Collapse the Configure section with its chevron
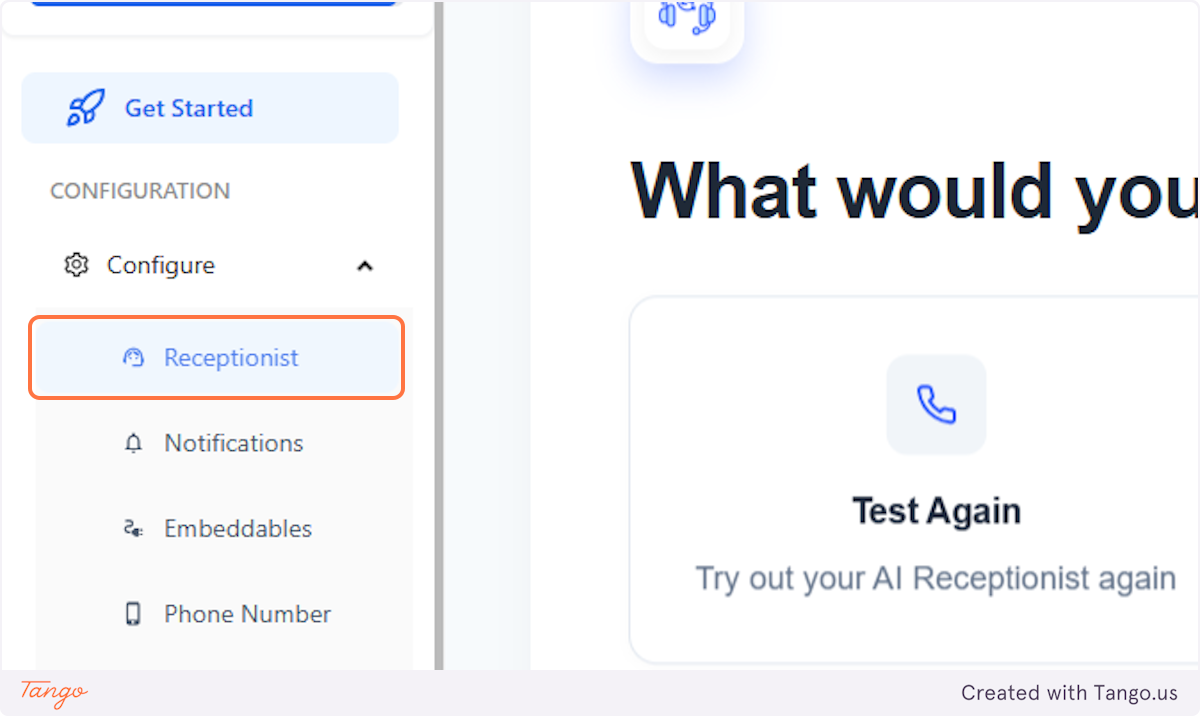The width and height of the screenshot is (1200, 716). pos(364,265)
